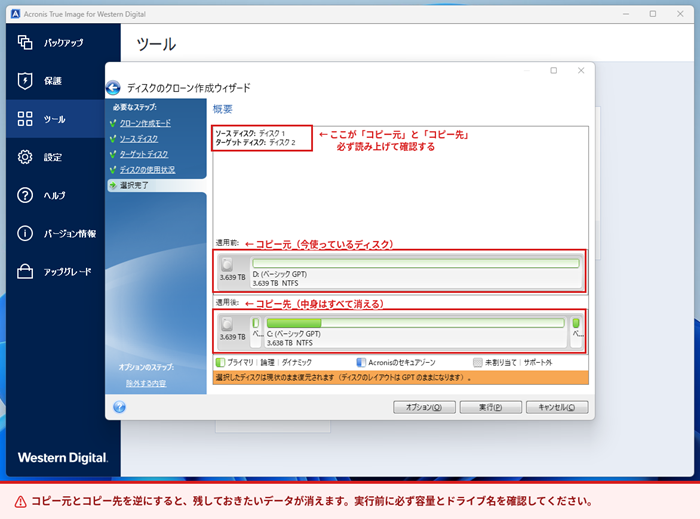Go to the クローン作成モード step
This screenshot has height=519, width=700.
pos(145,123)
